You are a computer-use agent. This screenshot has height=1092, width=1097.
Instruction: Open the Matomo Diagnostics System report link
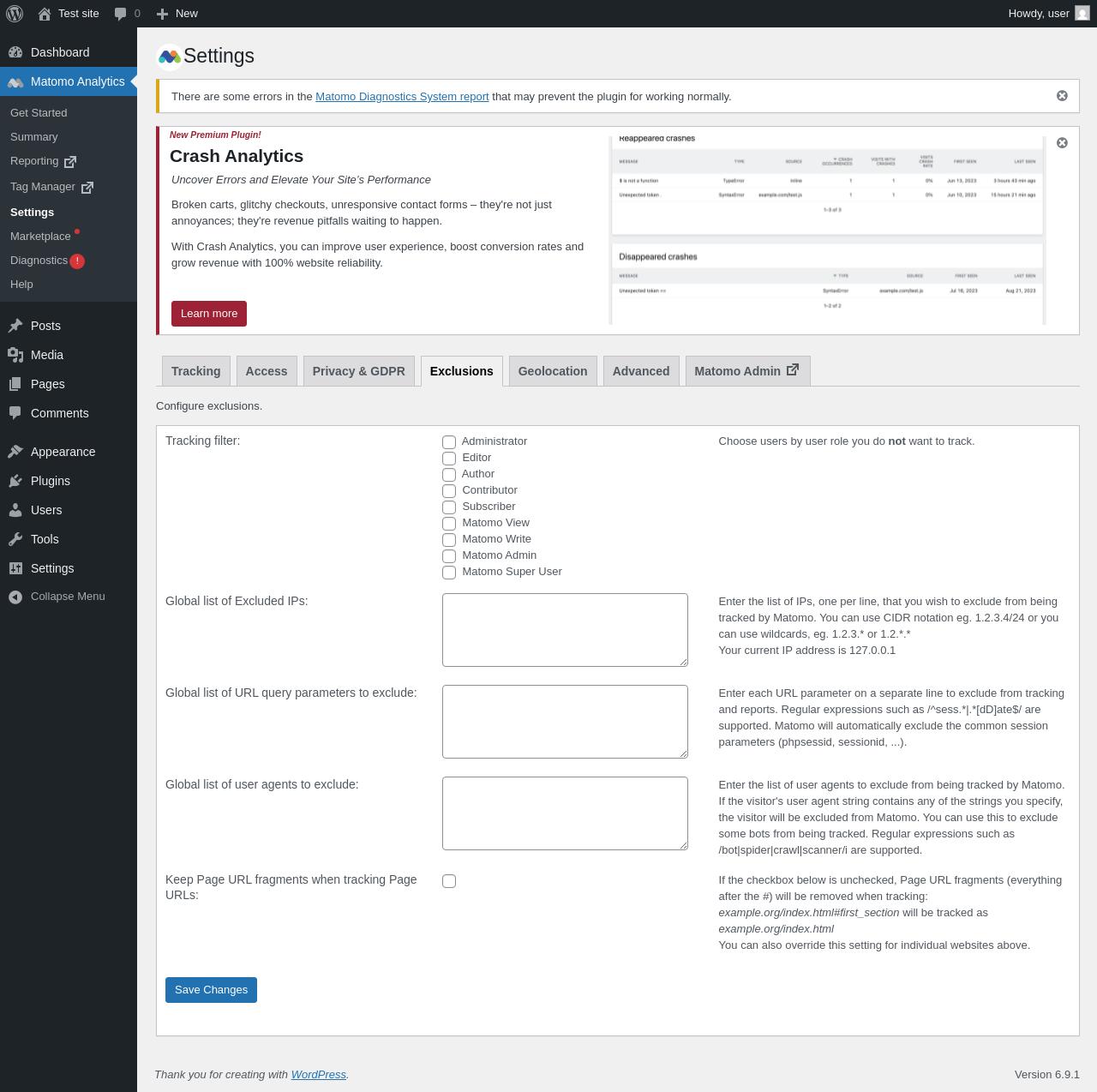402,97
